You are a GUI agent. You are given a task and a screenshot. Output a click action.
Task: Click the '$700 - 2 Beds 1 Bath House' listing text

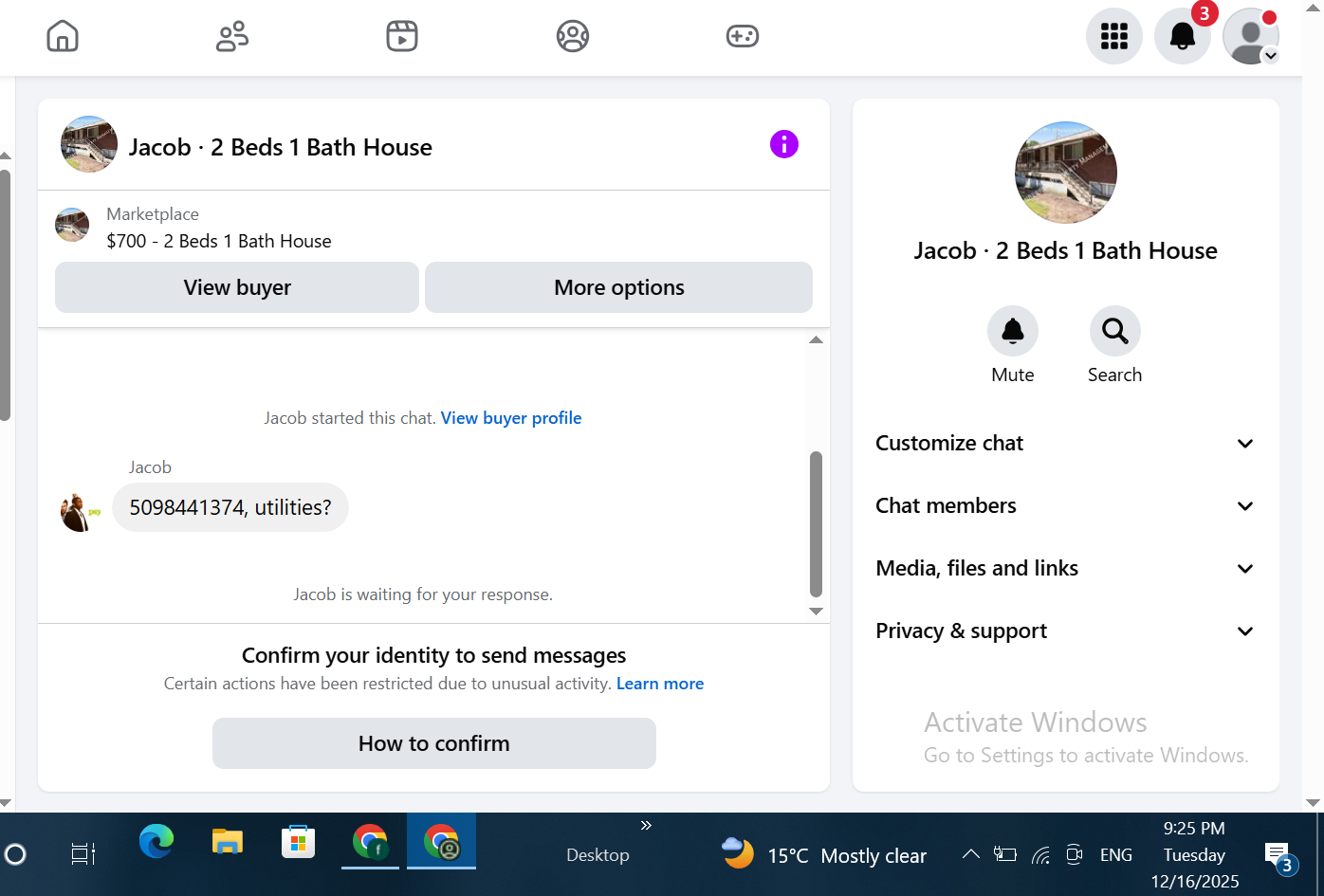[x=219, y=241]
